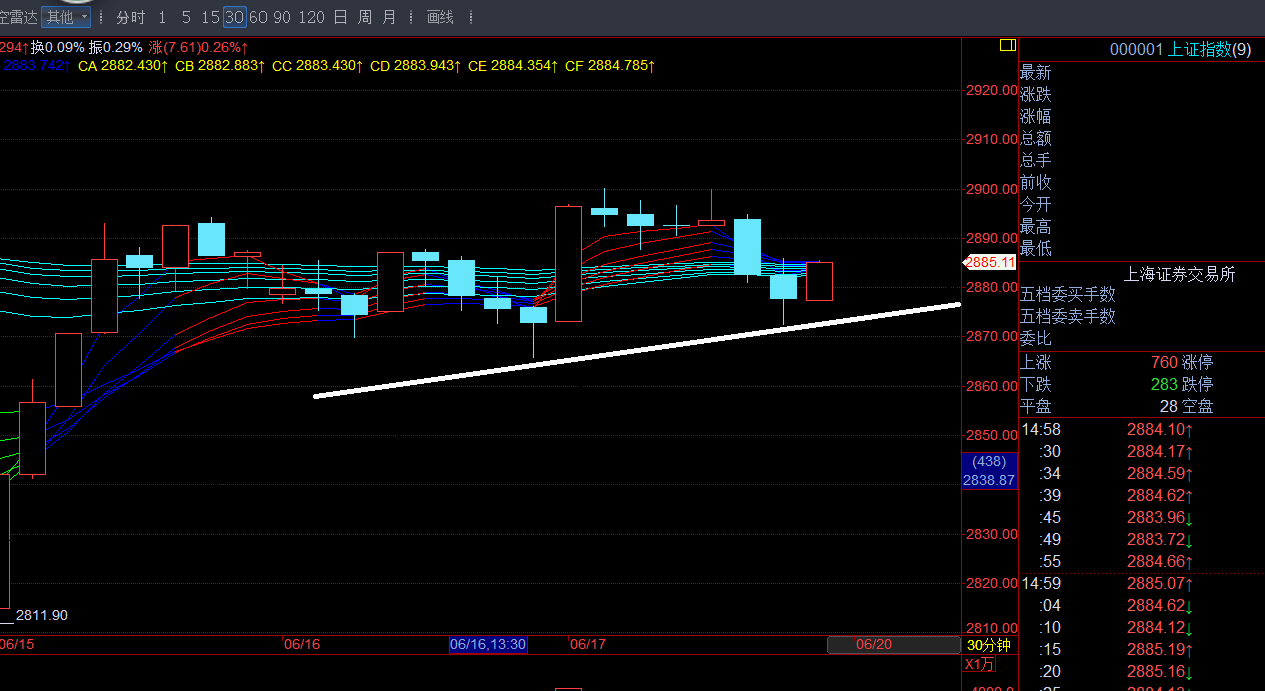The image size is (1265, 691).
Task: Click the yellow panel layout icon
Action: [x=1007, y=45]
